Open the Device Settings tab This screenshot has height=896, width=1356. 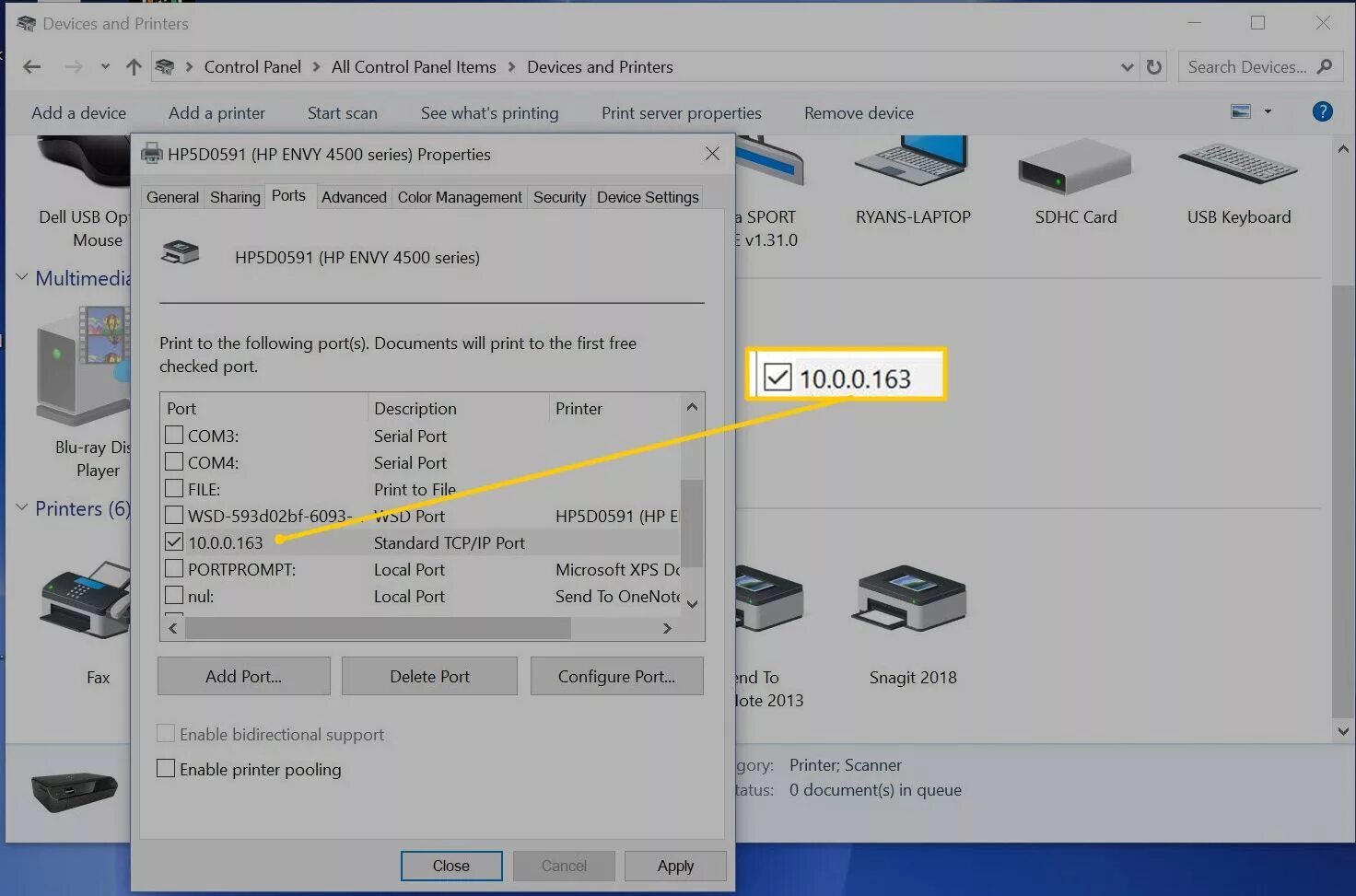click(x=648, y=197)
